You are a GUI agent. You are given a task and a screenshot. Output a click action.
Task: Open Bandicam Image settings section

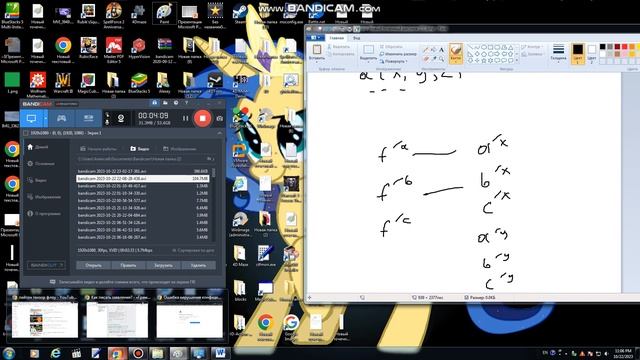pos(44,197)
